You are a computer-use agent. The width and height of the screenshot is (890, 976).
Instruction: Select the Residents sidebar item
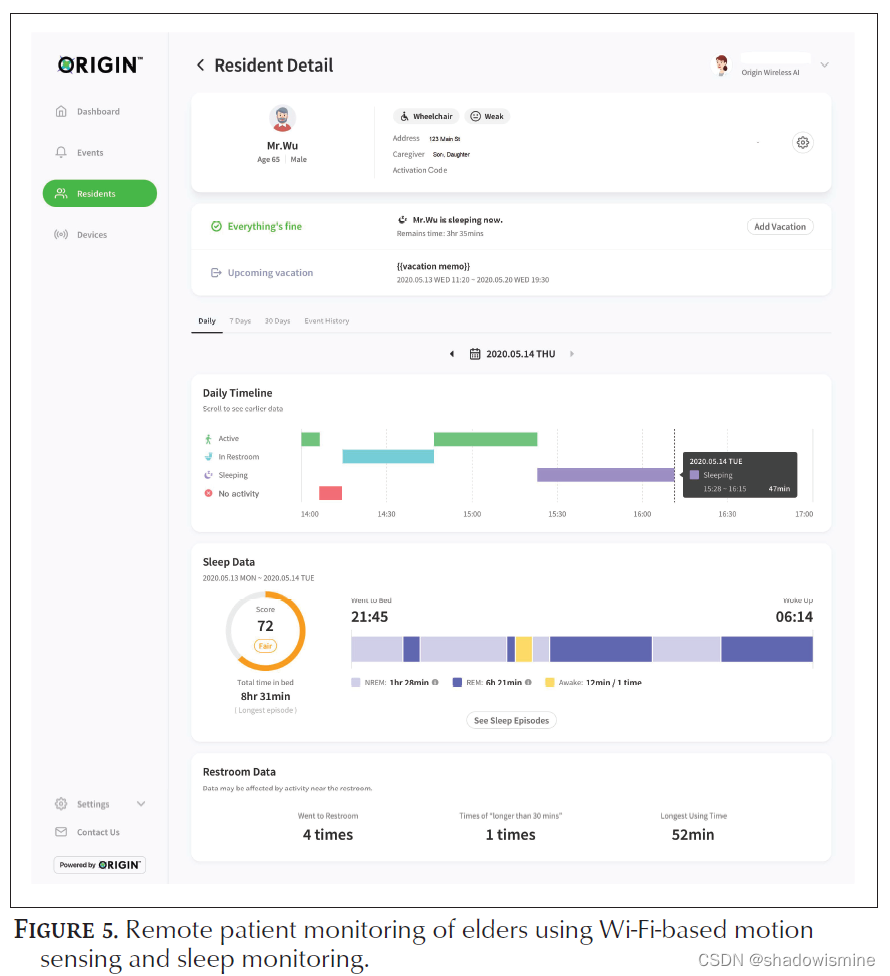[100, 194]
